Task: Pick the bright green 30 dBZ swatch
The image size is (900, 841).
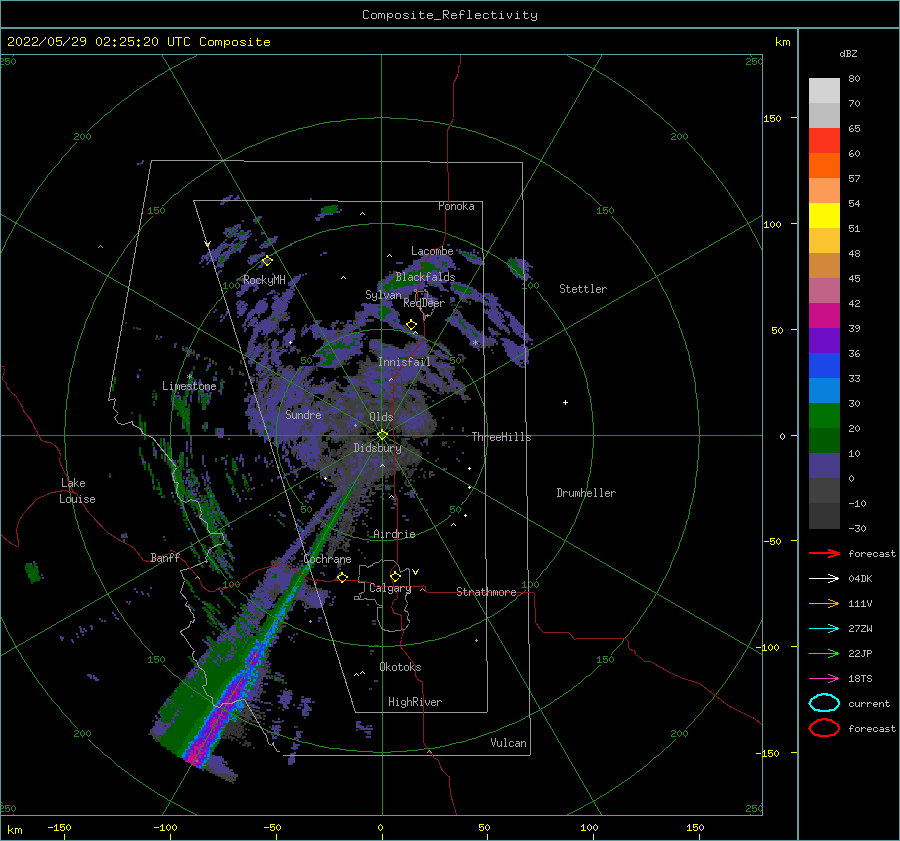Action: pos(824,416)
